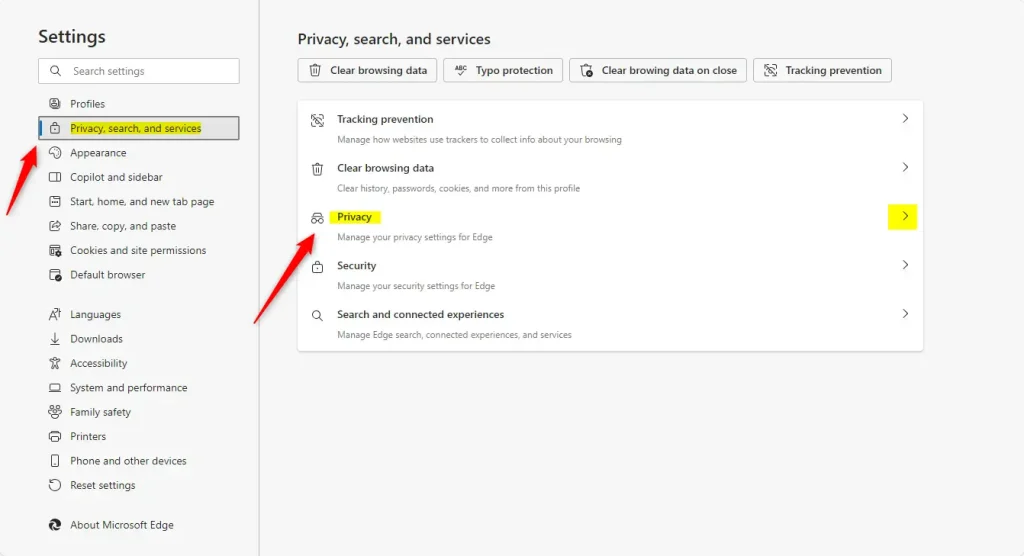Open the Profiles settings section
Viewport: 1024px width, 556px height.
point(88,103)
